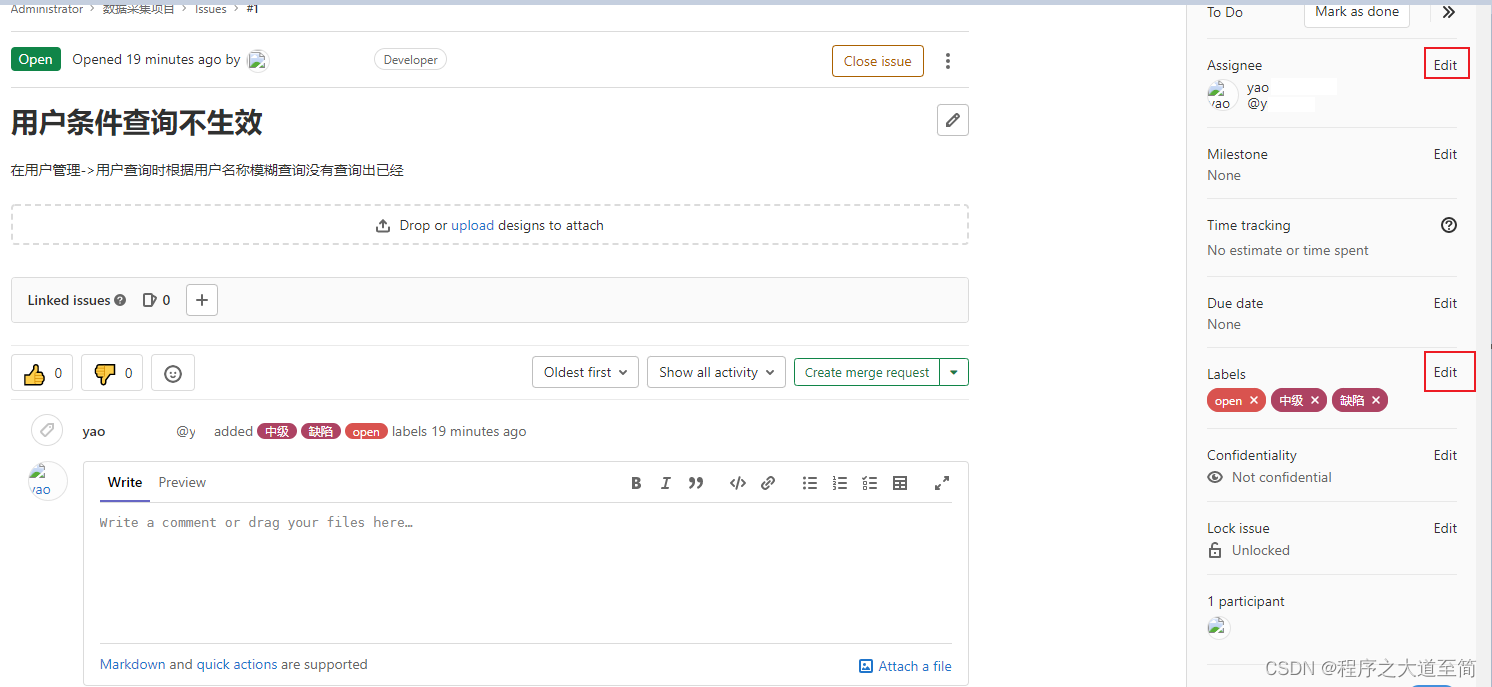Add a linked issue with plus button

pos(202,300)
